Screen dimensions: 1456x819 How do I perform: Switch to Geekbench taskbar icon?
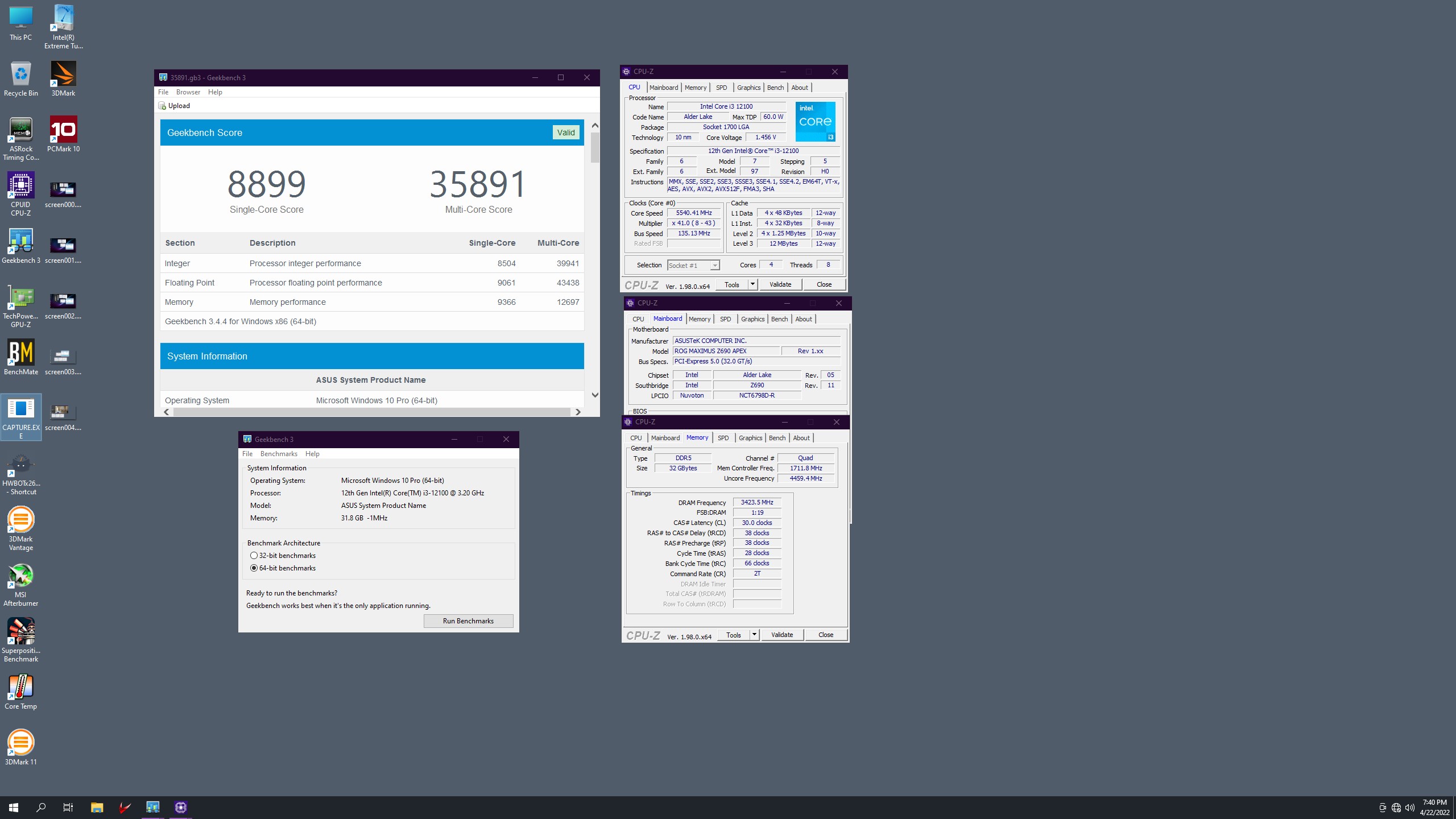coord(153,808)
